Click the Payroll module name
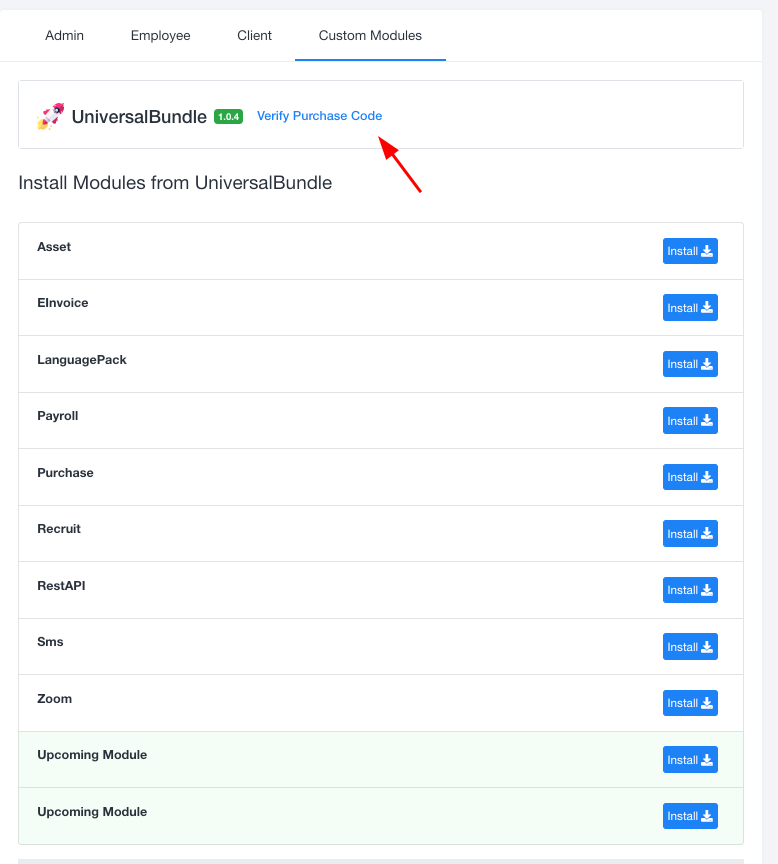 click(58, 416)
